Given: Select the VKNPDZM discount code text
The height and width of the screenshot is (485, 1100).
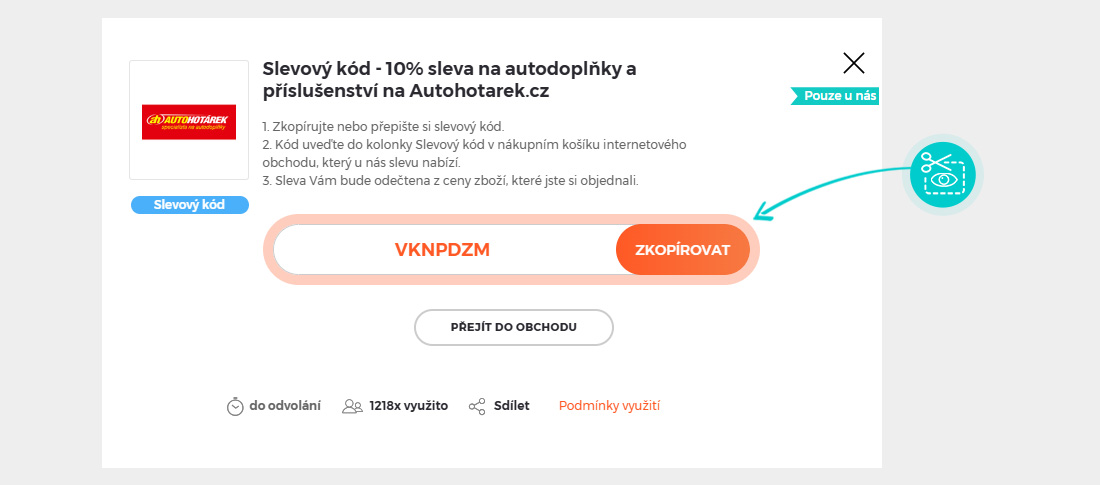Looking at the screenshot, I should pyautogui.click(x=442, y=250).
